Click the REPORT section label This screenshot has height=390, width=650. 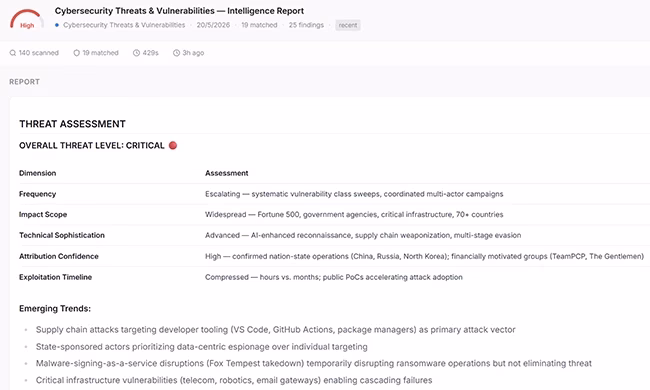pyautogui.click(x=24, y=82)
